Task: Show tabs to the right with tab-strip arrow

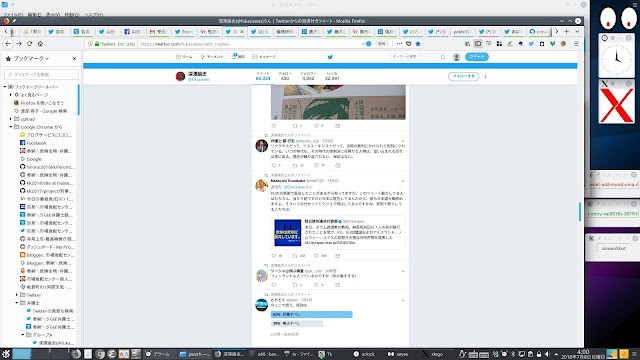Action: (557, 31)
